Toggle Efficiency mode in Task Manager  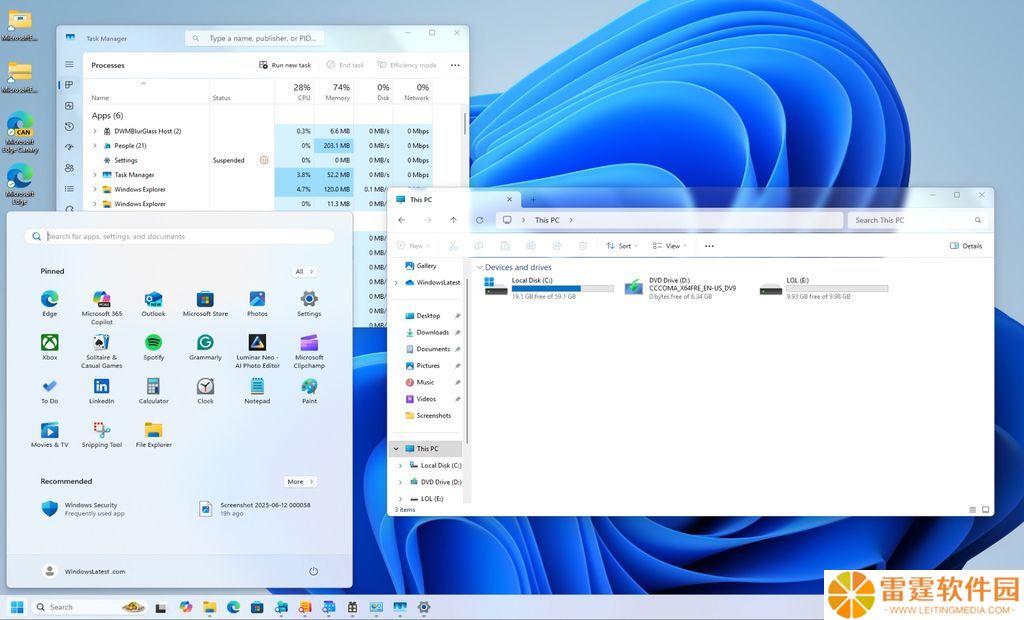(x=407, y=65)
